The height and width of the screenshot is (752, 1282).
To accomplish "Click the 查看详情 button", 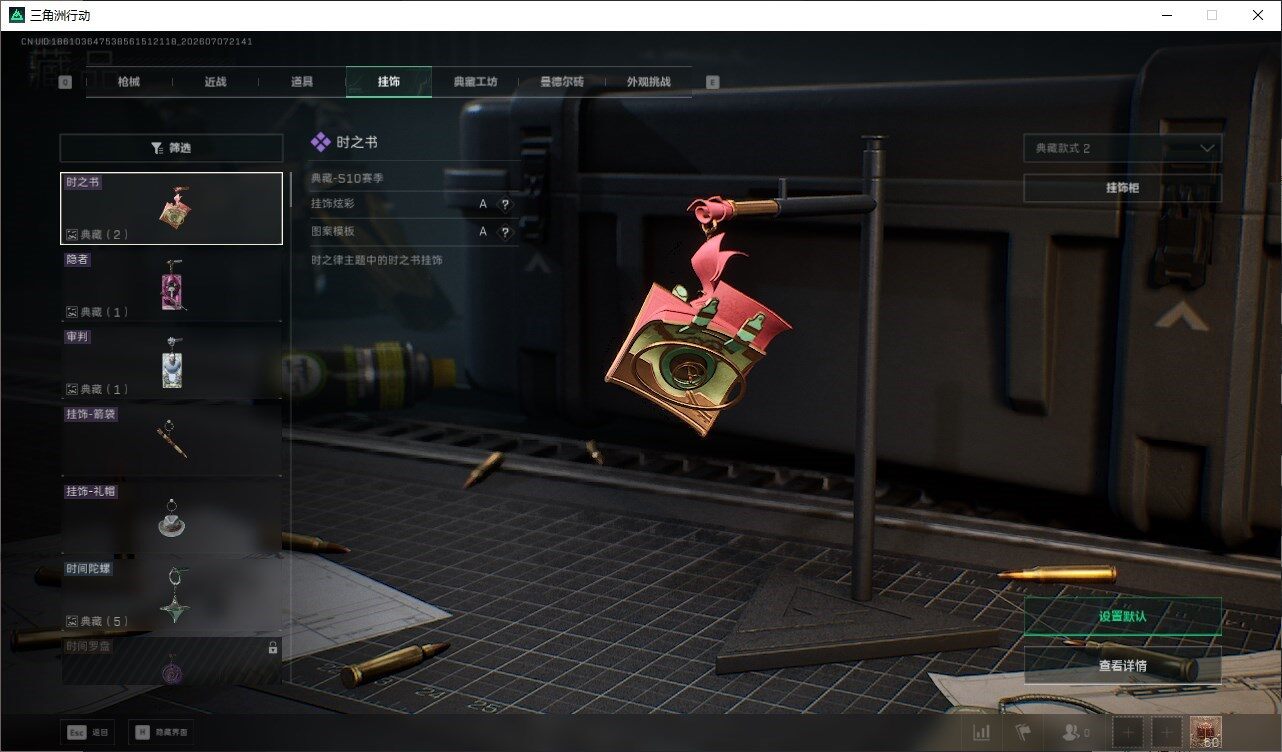I will coord(1122,665).
